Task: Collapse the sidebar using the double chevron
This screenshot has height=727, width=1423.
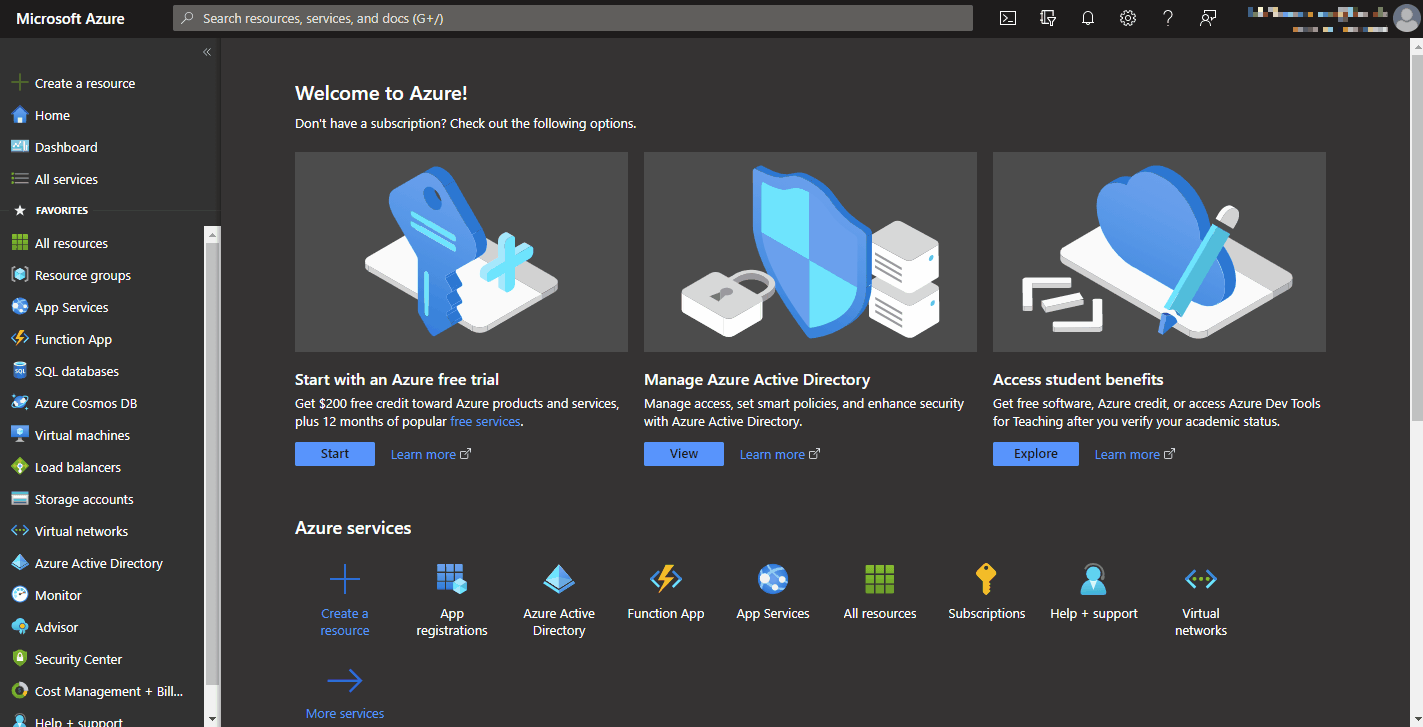Action: [207, 52]
